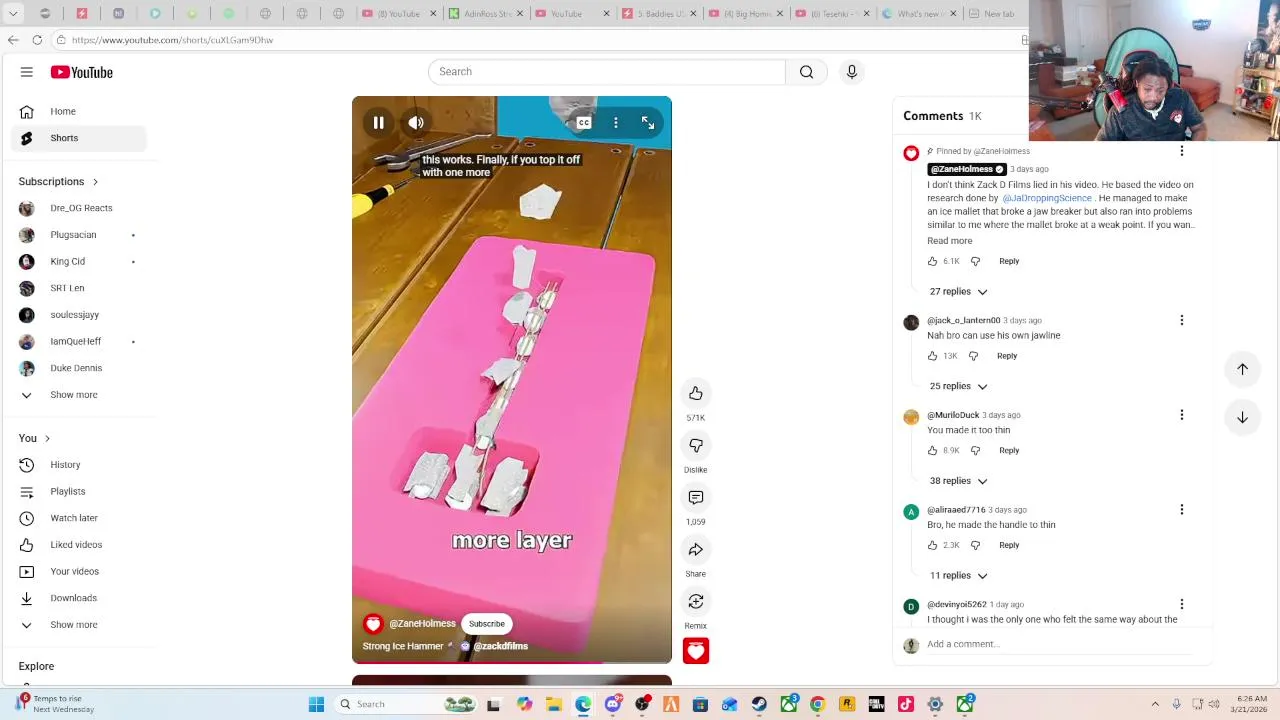
Task: Enter fullscreen on the Short player
Action: pos(648,123)
